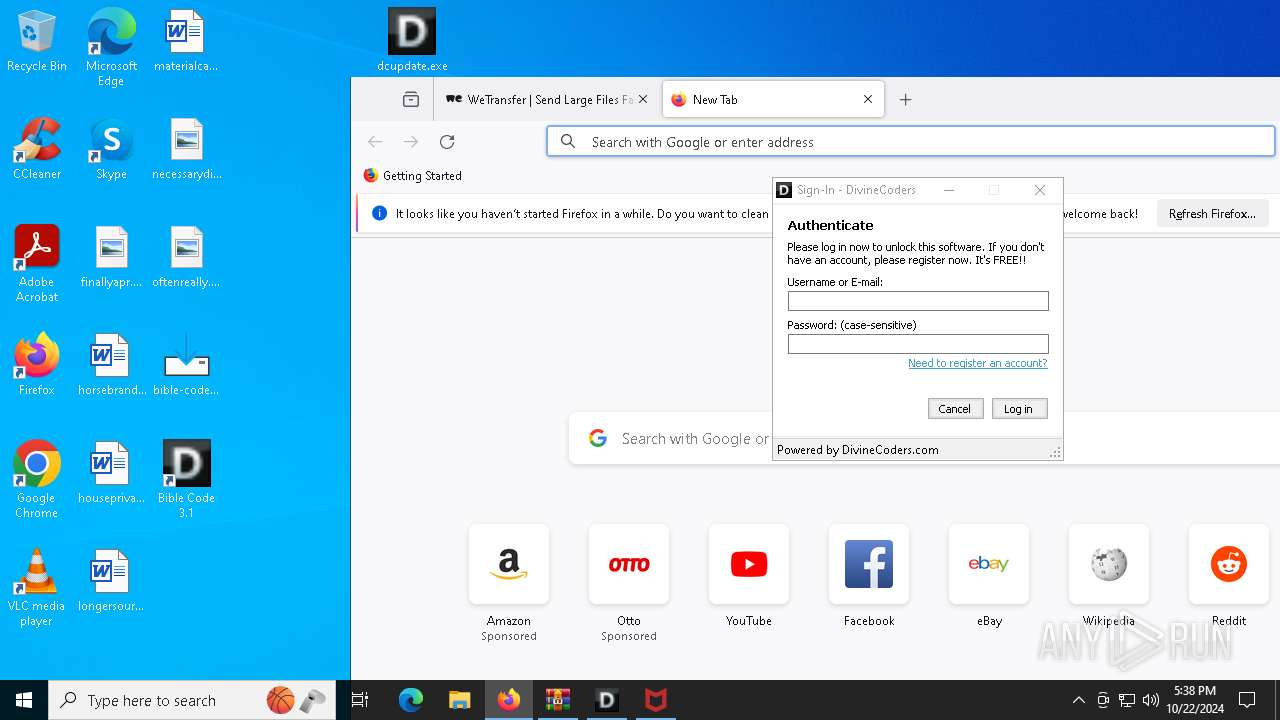Open Firefox desktop shortcut
This screenshot has height=720, width=1280.
(x=37, y=365)
